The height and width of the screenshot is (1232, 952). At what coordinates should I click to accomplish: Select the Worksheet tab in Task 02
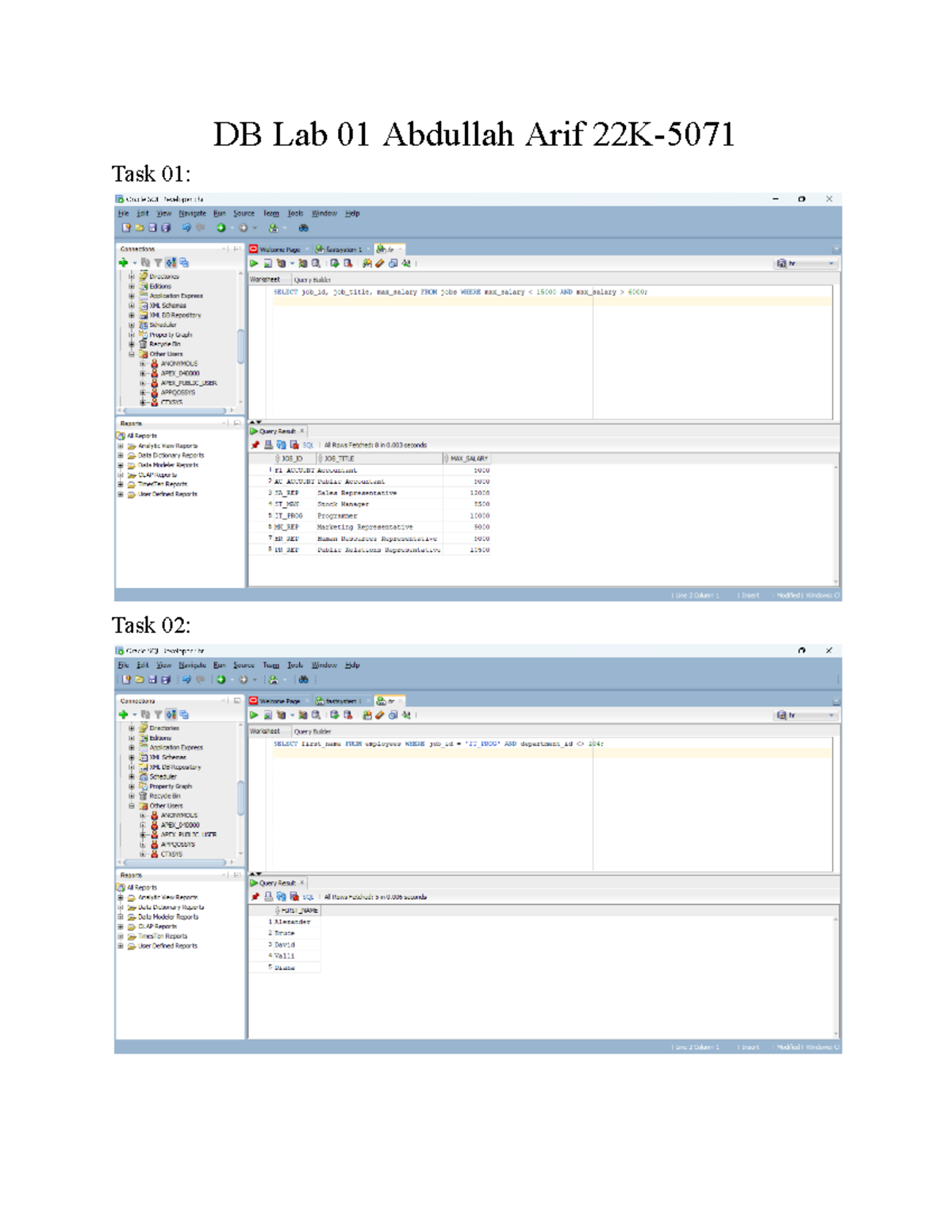(265, 731)
